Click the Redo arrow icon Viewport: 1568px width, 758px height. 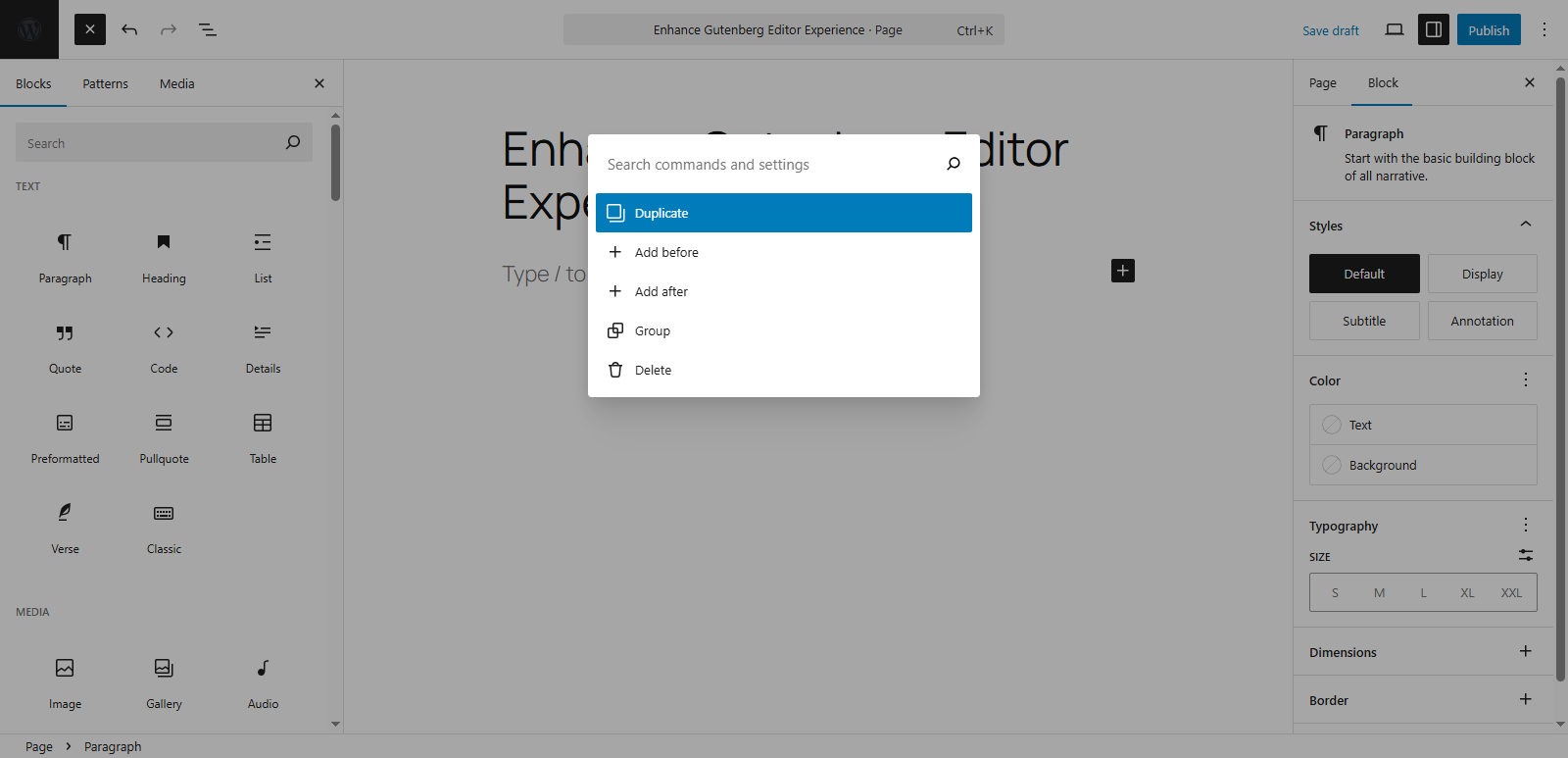(x=169, y=29)
